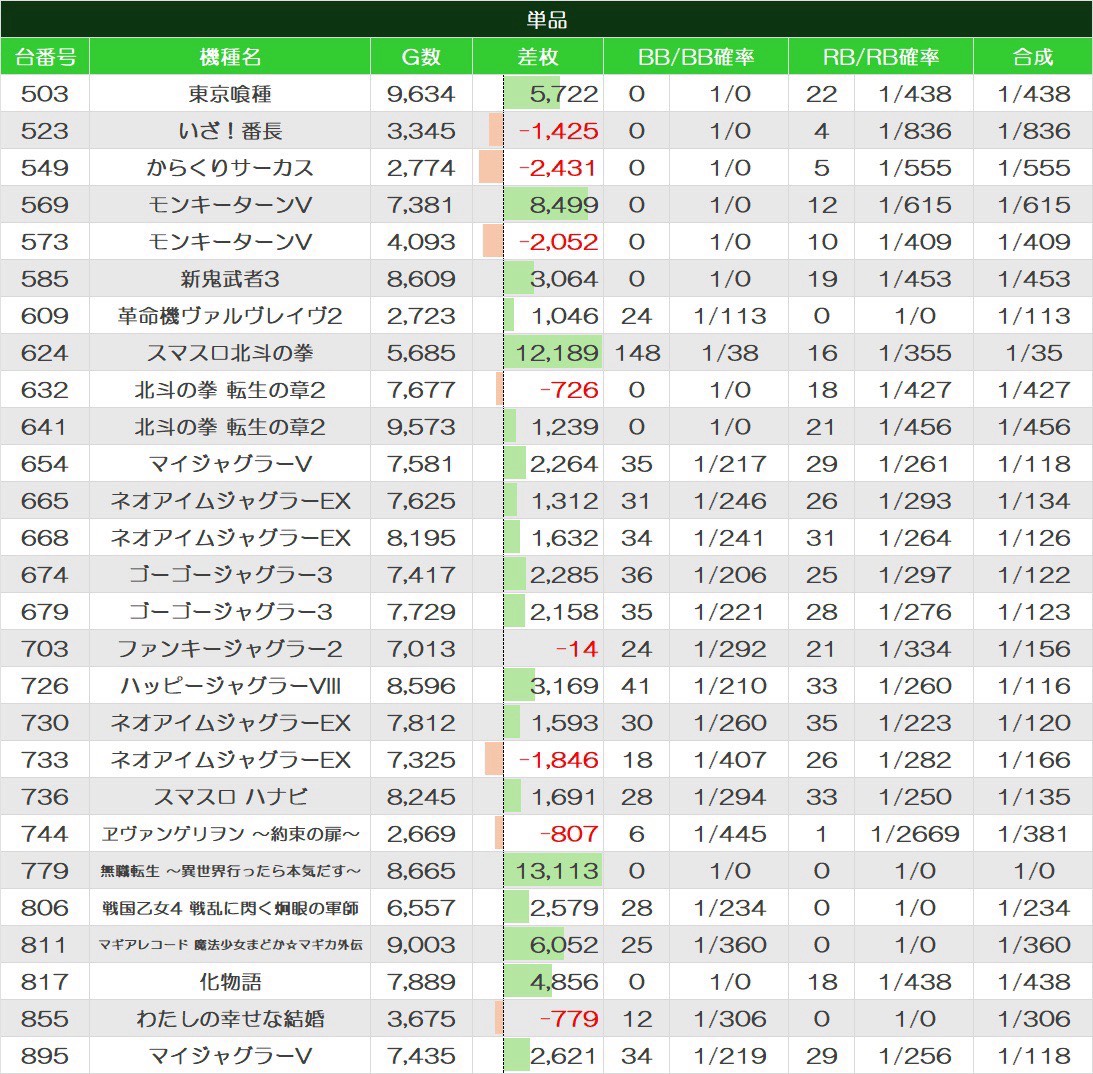This screenshot has width=1093, height=1074.
Task: Click the RB/RB確率 column header
Action: pos(880,56)
